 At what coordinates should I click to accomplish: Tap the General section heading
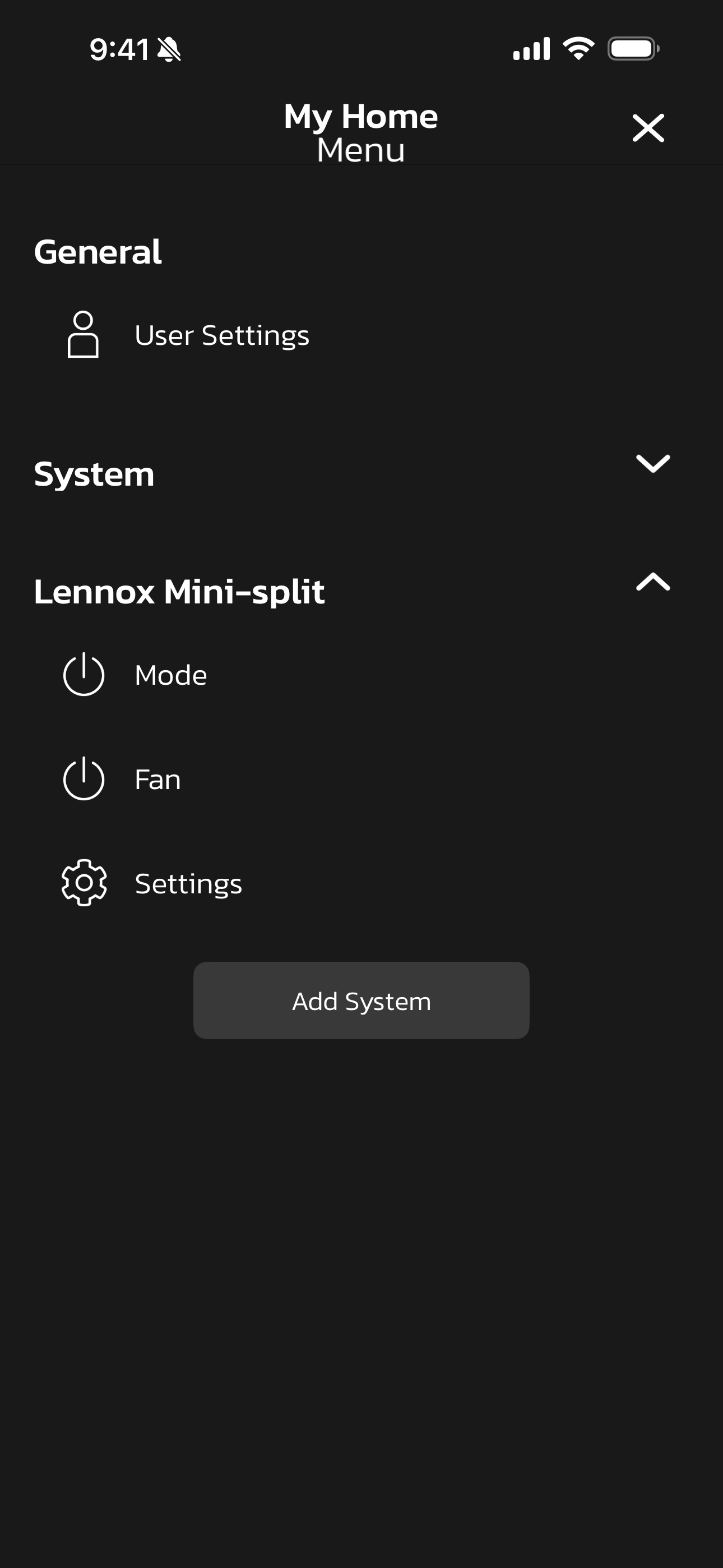[x=98, y=251]
